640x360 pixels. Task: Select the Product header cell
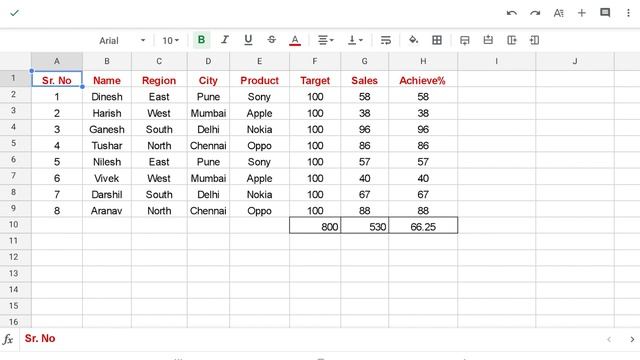[x=259, y=80]
